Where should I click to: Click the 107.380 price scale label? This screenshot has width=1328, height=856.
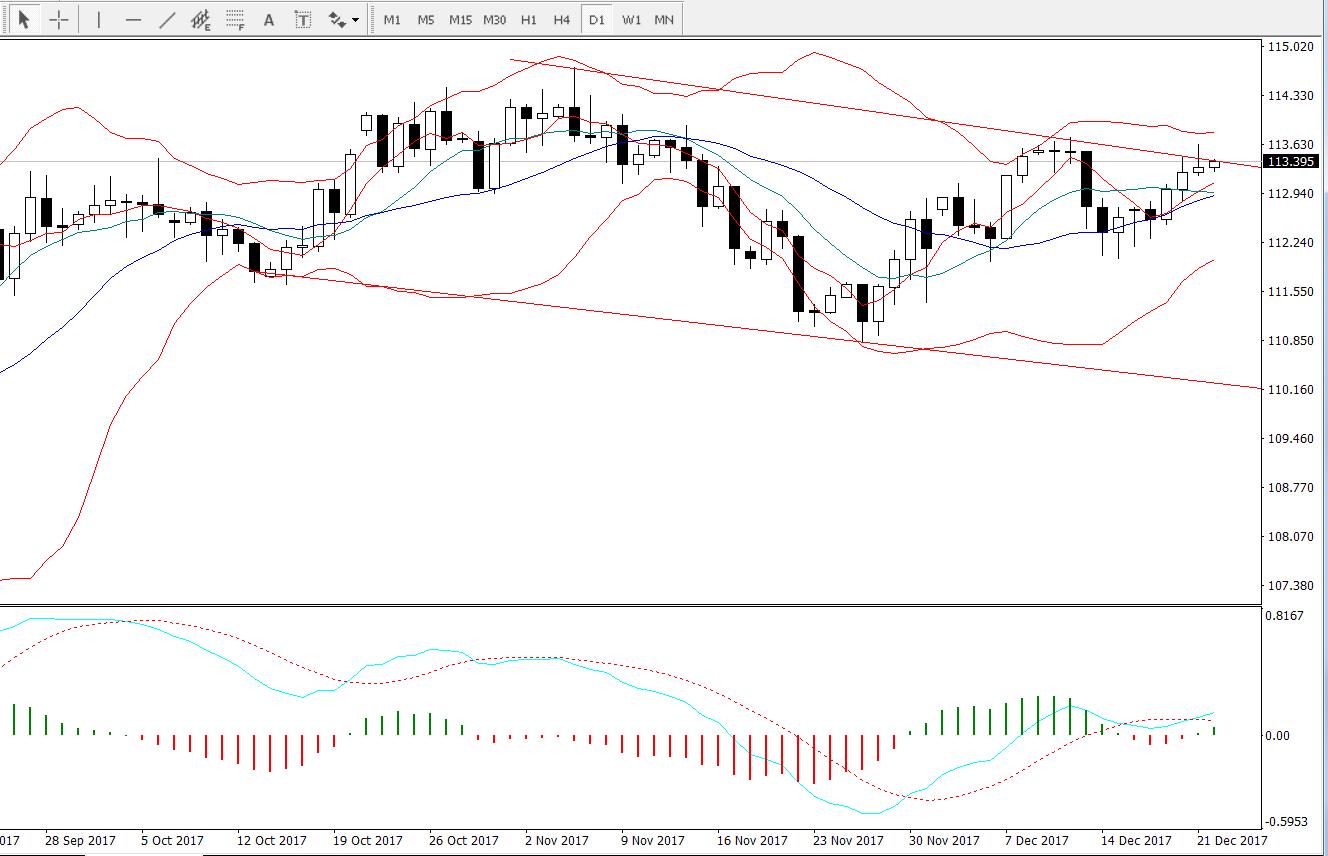tap(1290, 585)
